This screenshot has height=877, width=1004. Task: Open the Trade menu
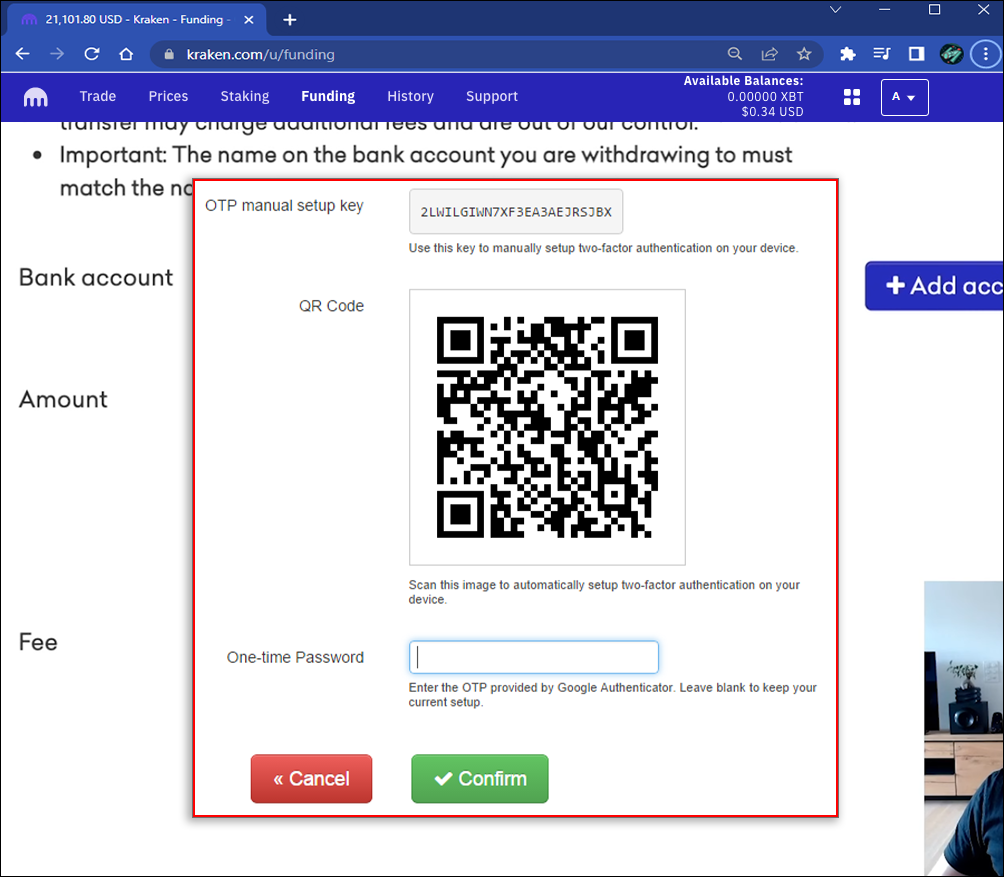[x=97, y=96]
